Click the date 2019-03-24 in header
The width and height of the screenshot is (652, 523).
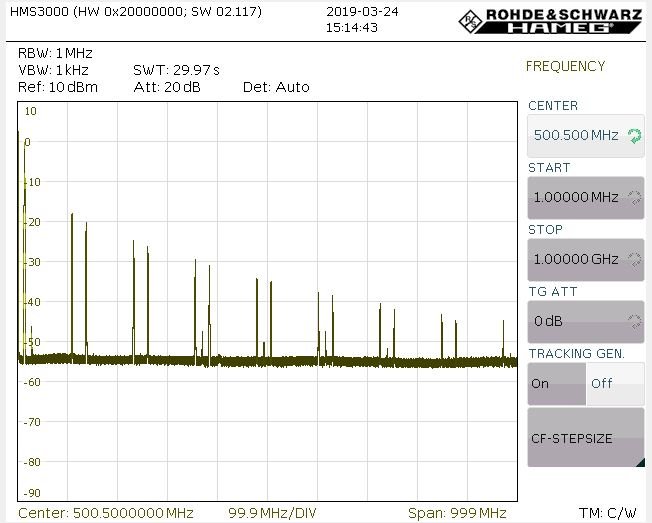point(362,11)
